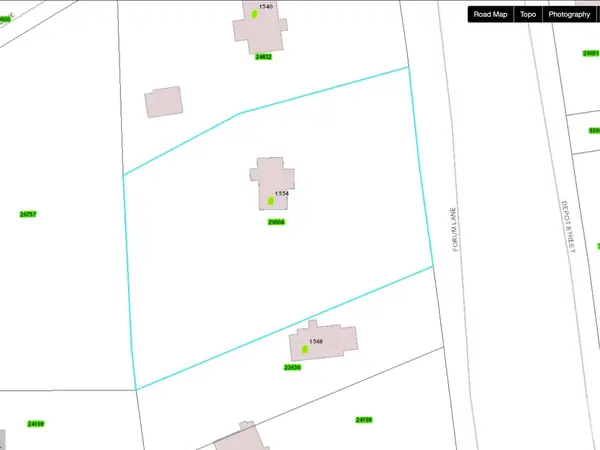Image resolution: width=600 pixels, height=450 pixels.
Task: Click the parcel ID label beneath building 1540
Action: click(x=264, y=57)
